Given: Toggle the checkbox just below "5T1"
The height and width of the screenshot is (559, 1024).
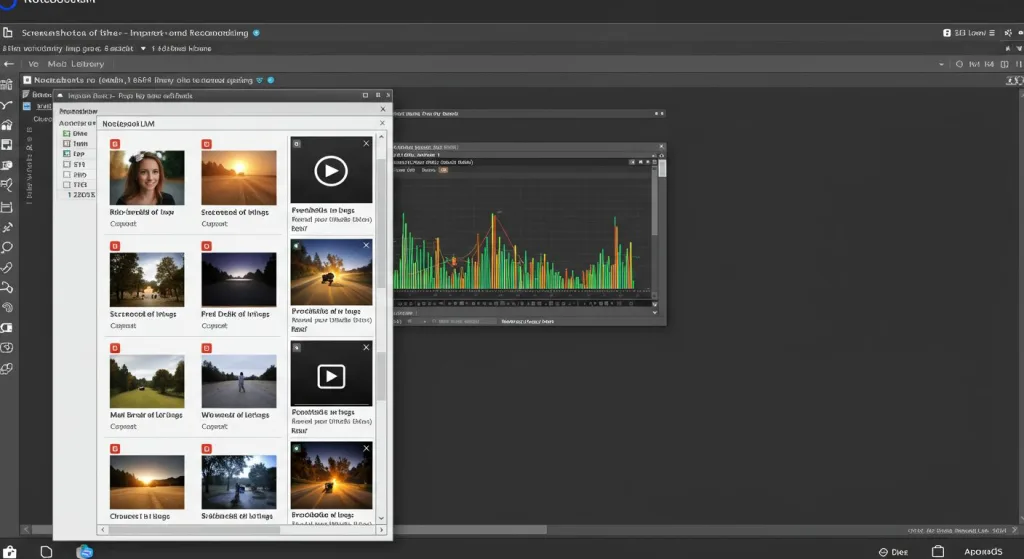Looking at the screenshot, I should point(67,174).
